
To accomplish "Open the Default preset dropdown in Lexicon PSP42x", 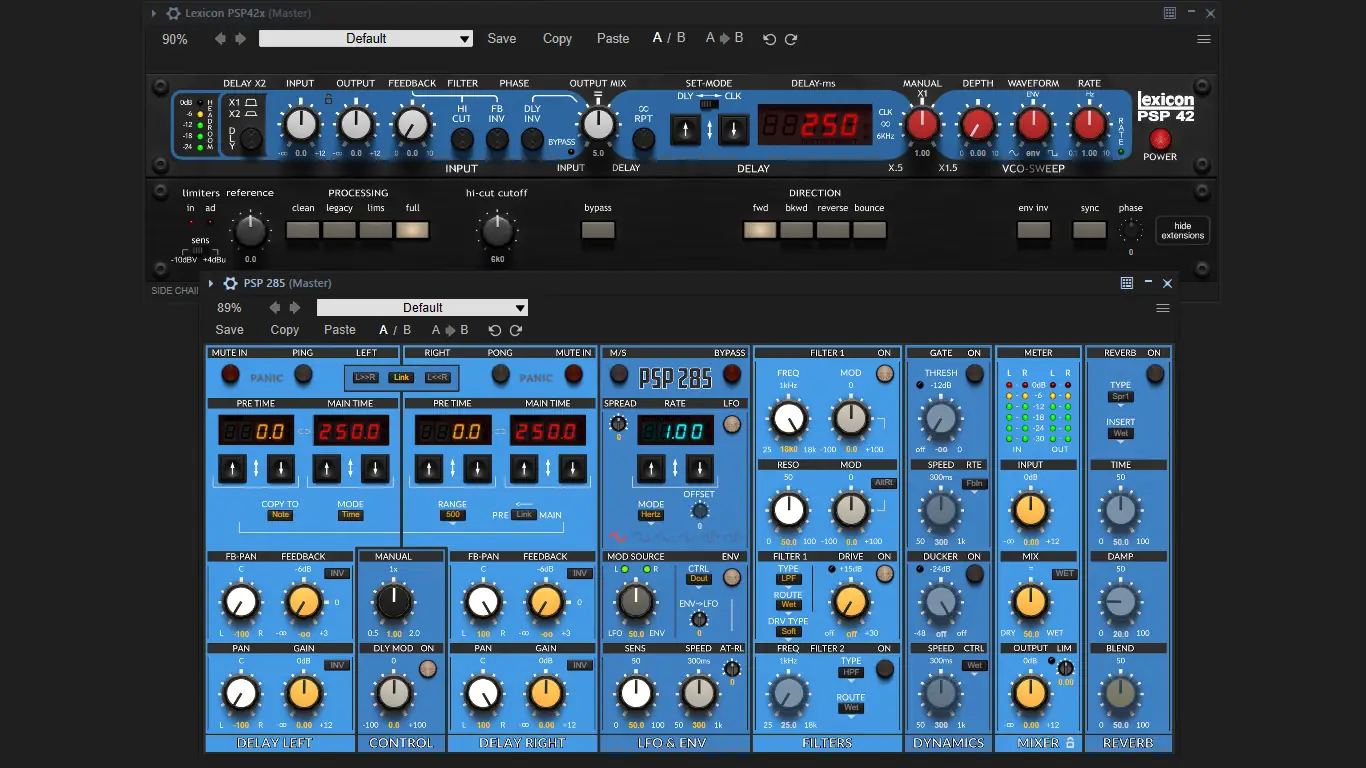I will 366,39.
